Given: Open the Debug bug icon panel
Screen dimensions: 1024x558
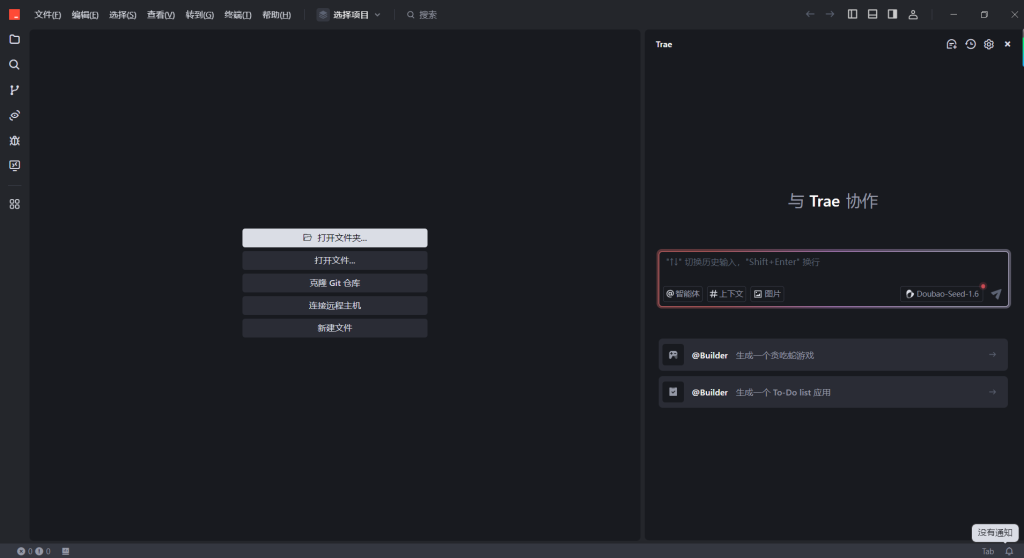Looking at the screenshot, I should [x=14, y=140].
